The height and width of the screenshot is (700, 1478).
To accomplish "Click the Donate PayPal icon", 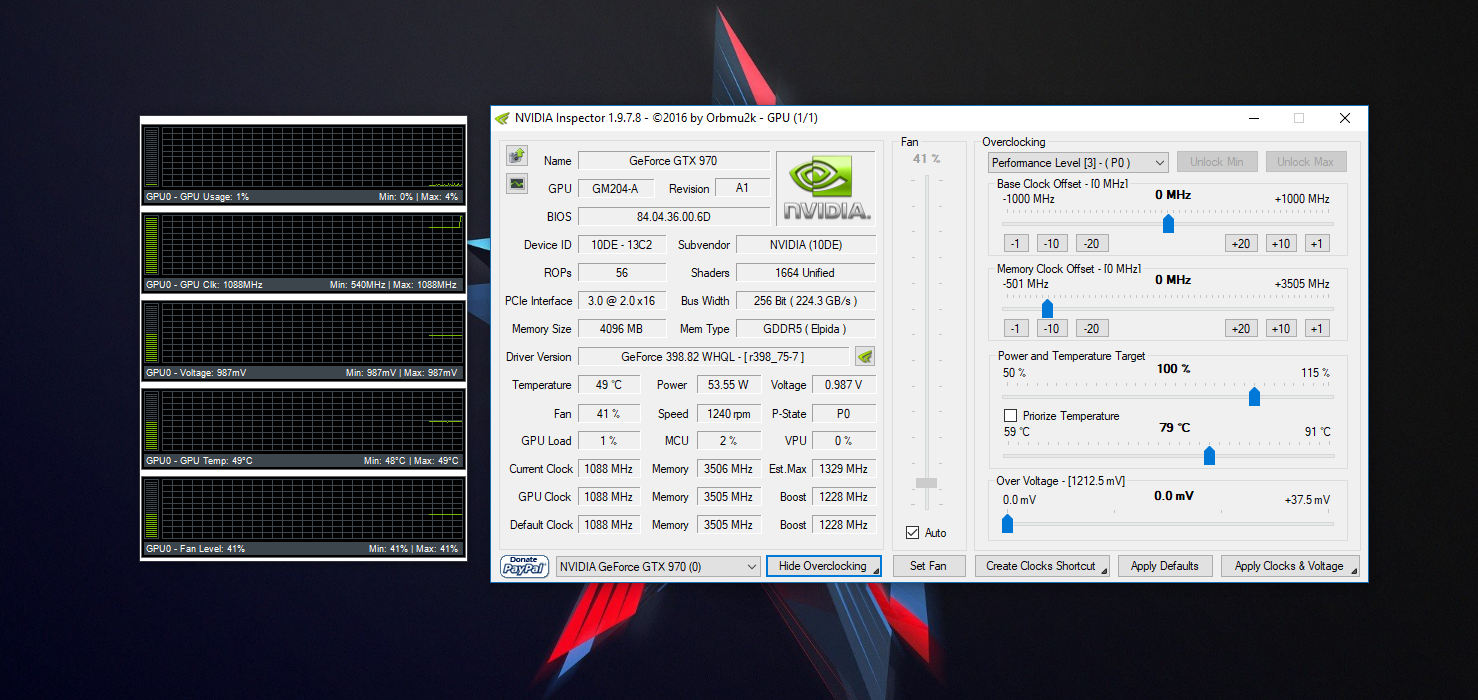I will tap(524, 565).
